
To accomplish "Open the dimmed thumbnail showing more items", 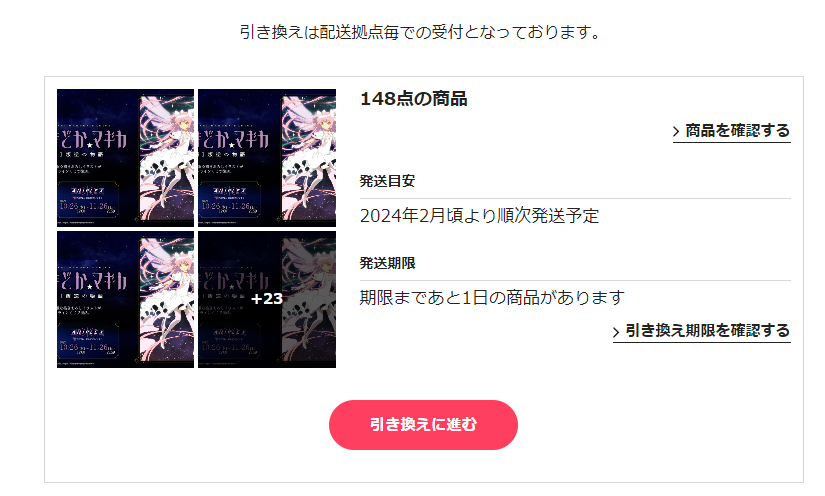I will [x=267, y=299].
